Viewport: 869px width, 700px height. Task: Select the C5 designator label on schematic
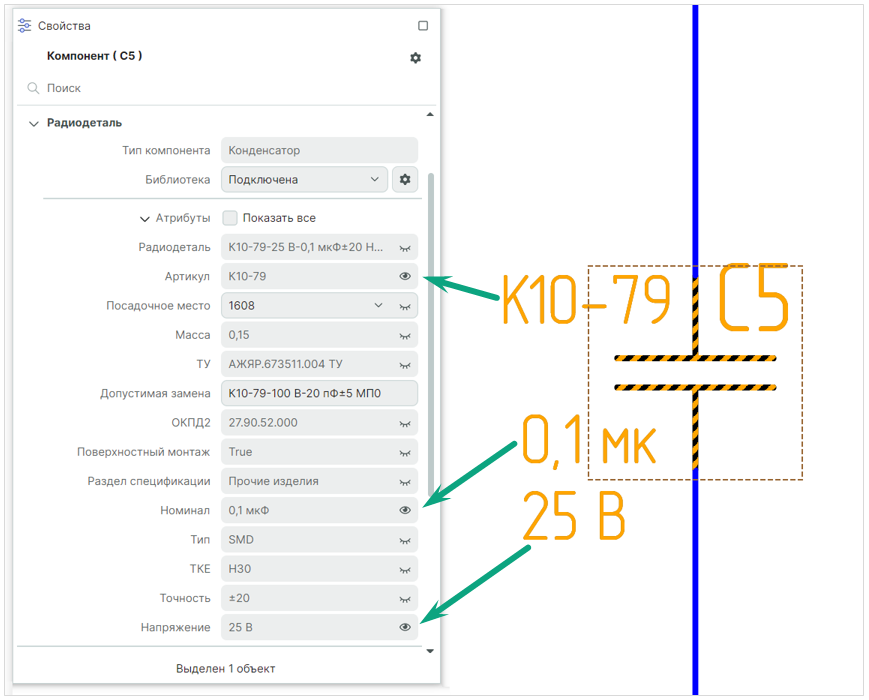tap(754, 298)
